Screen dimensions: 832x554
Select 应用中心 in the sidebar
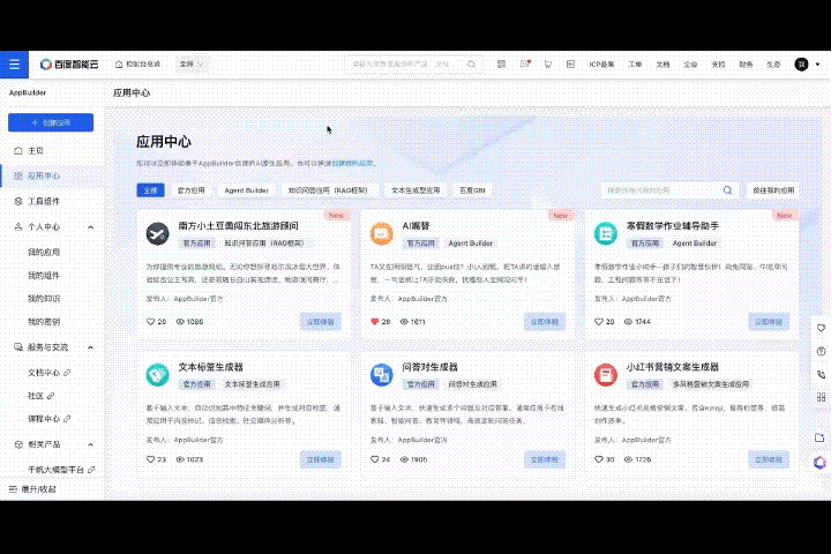click(51, 176)
